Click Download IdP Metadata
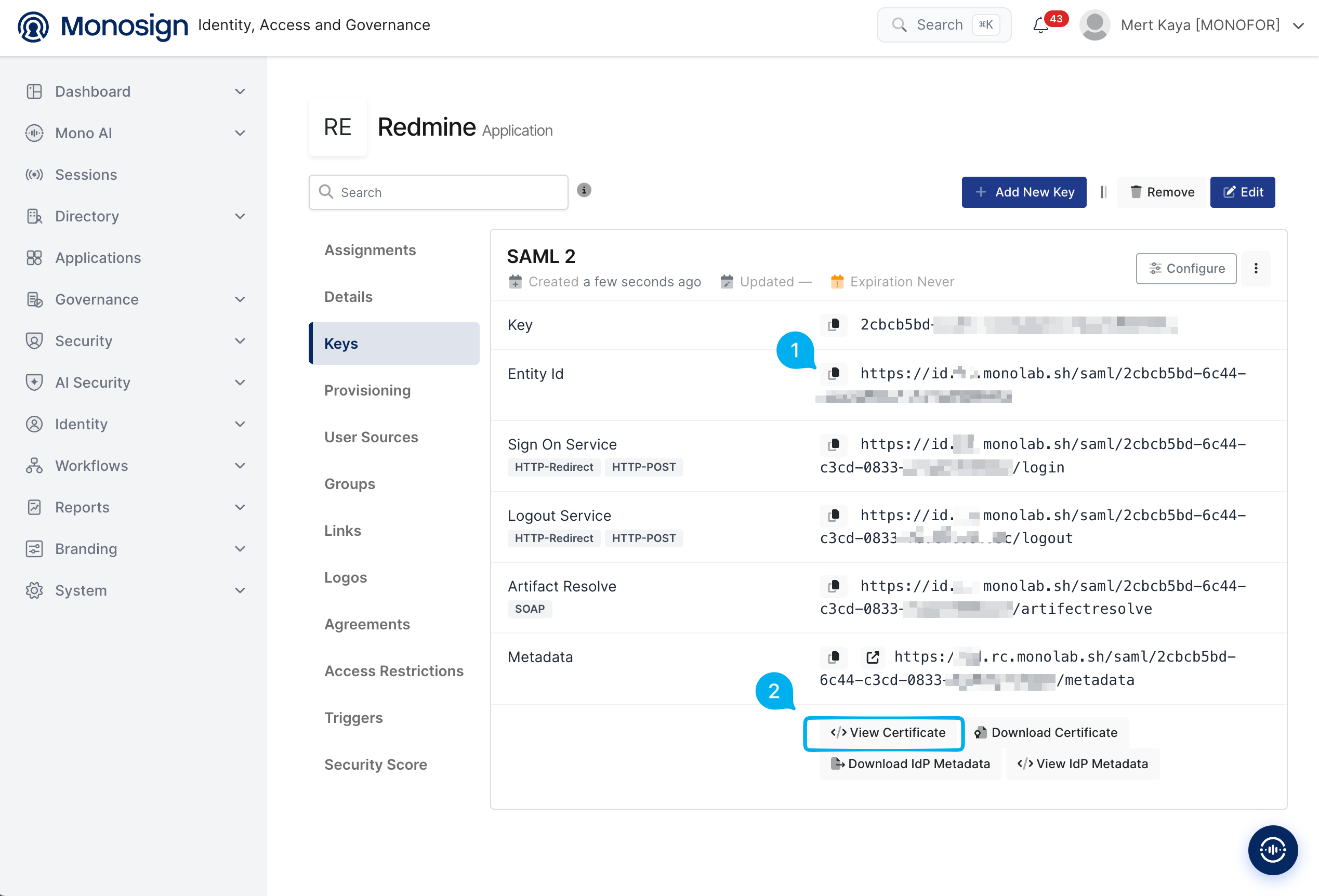Viewport: 1319px width, 896px height. 911,764
